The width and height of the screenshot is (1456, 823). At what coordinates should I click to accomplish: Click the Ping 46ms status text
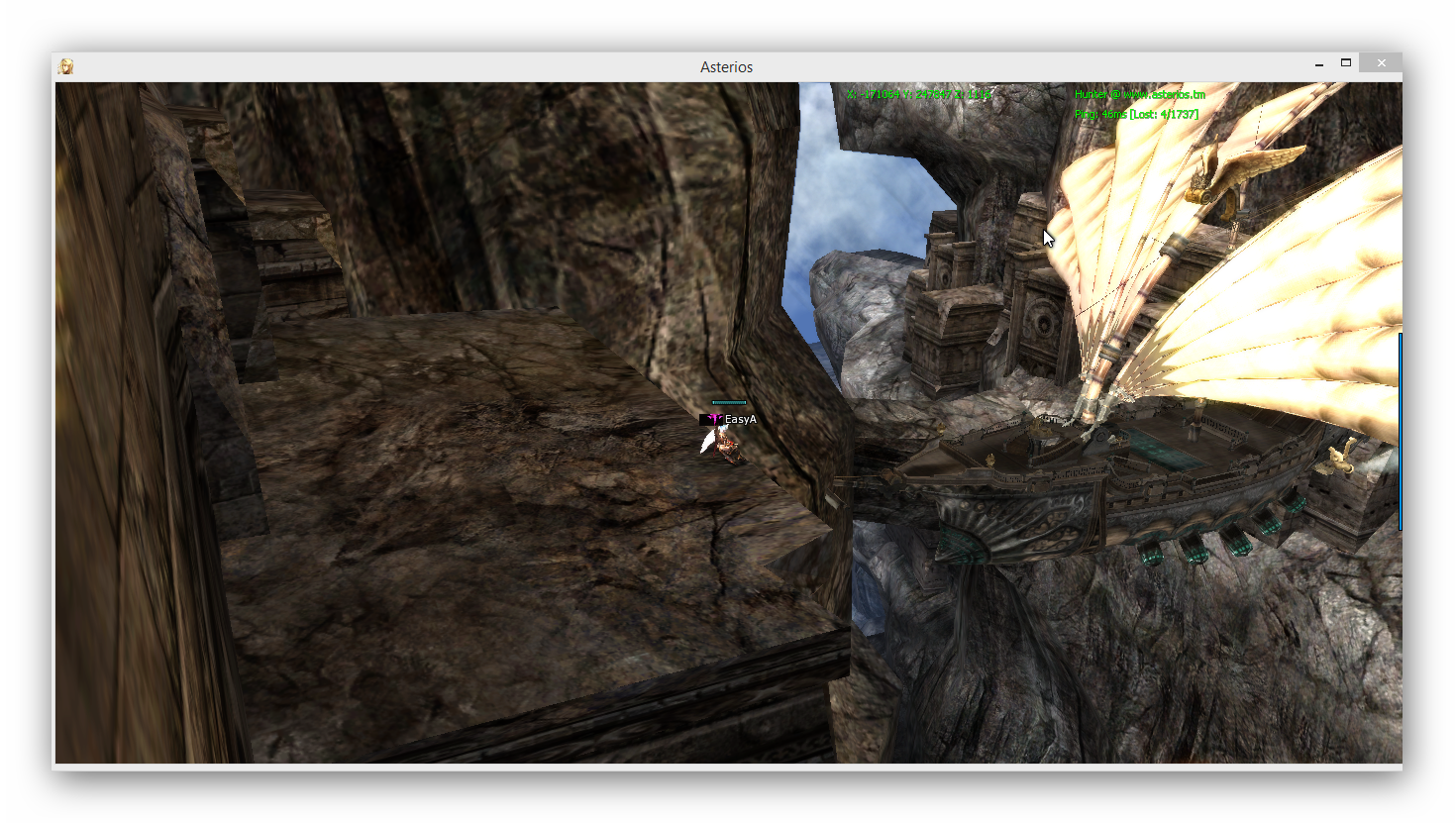point(1136,115)
